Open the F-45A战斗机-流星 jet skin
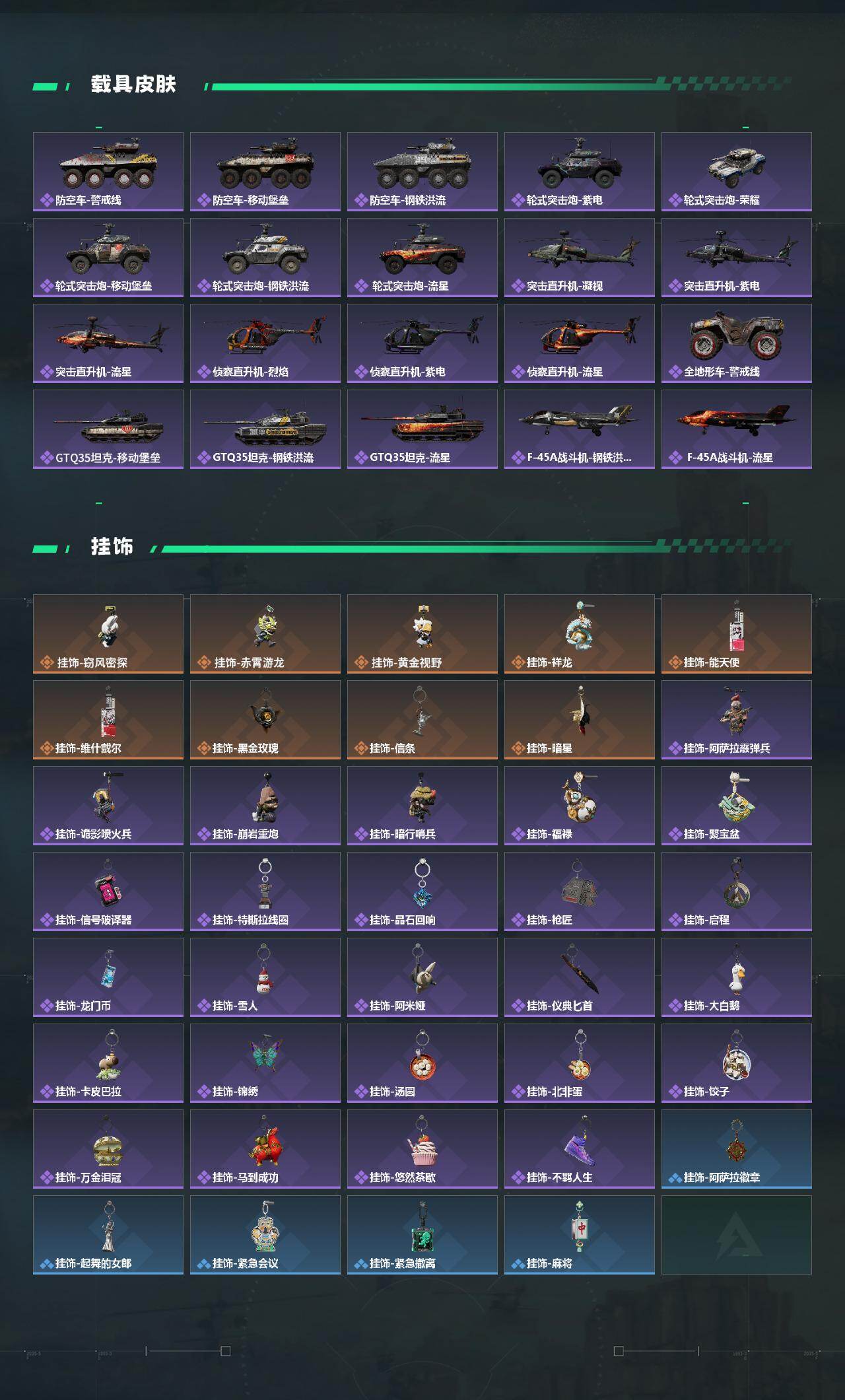845x1400 pixels. 737,429
